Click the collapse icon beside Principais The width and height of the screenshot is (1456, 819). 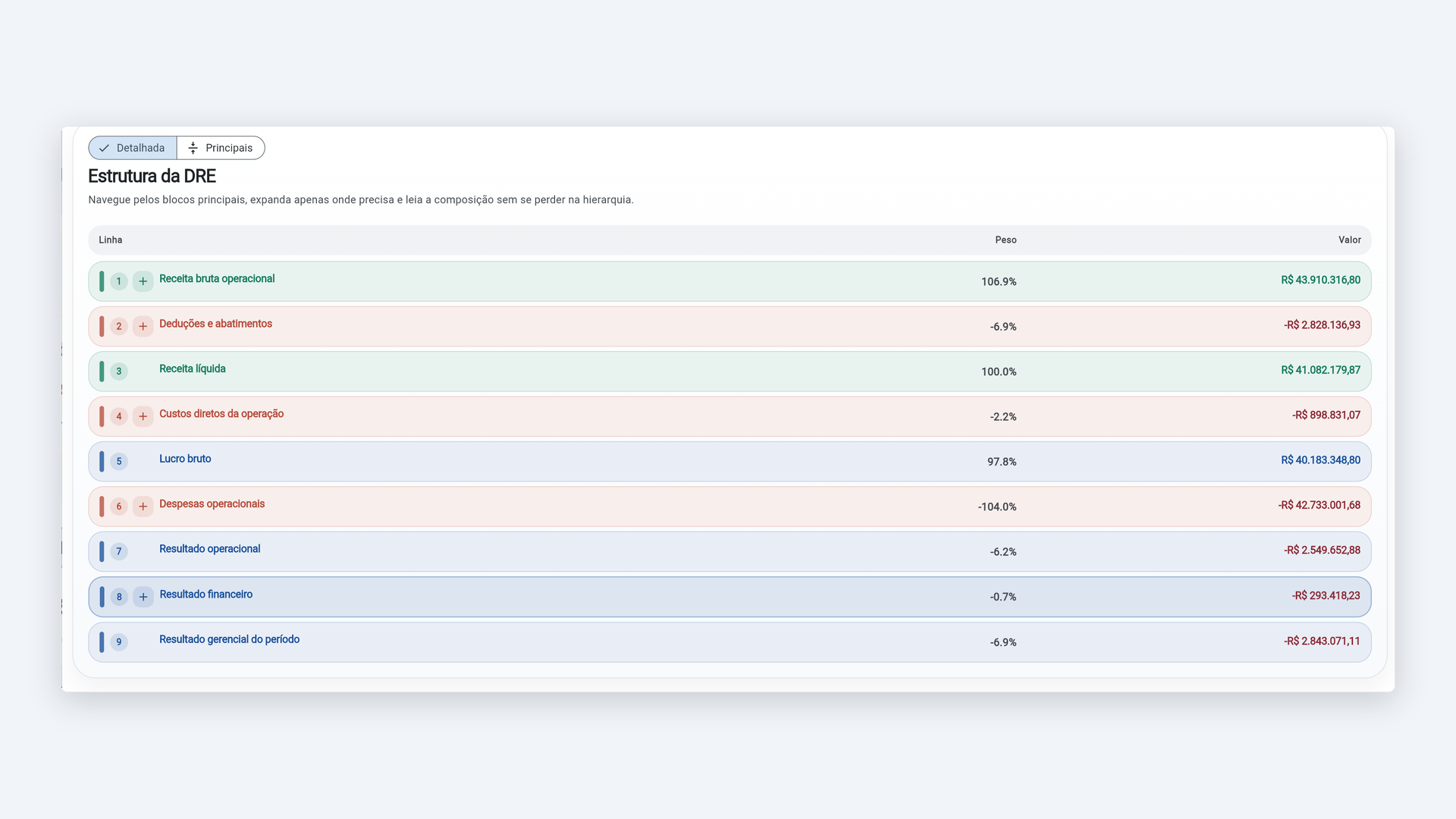193,148
